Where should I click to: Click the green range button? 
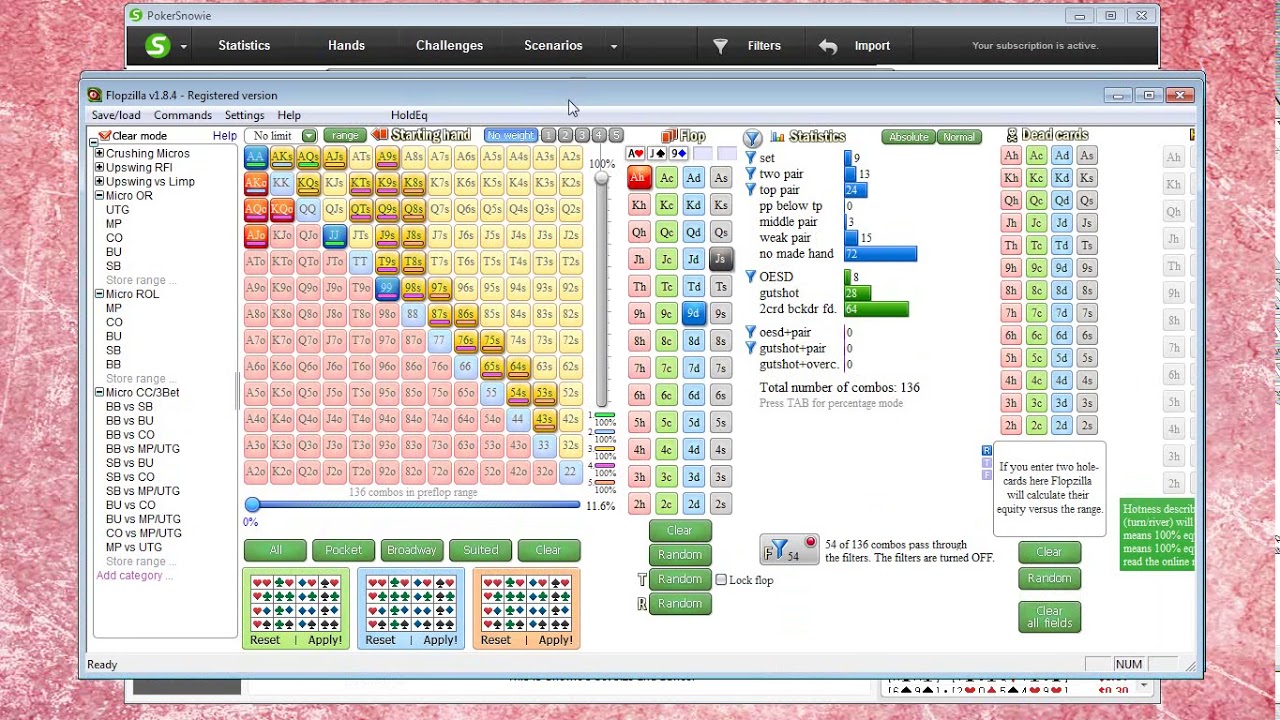point(345,136)
